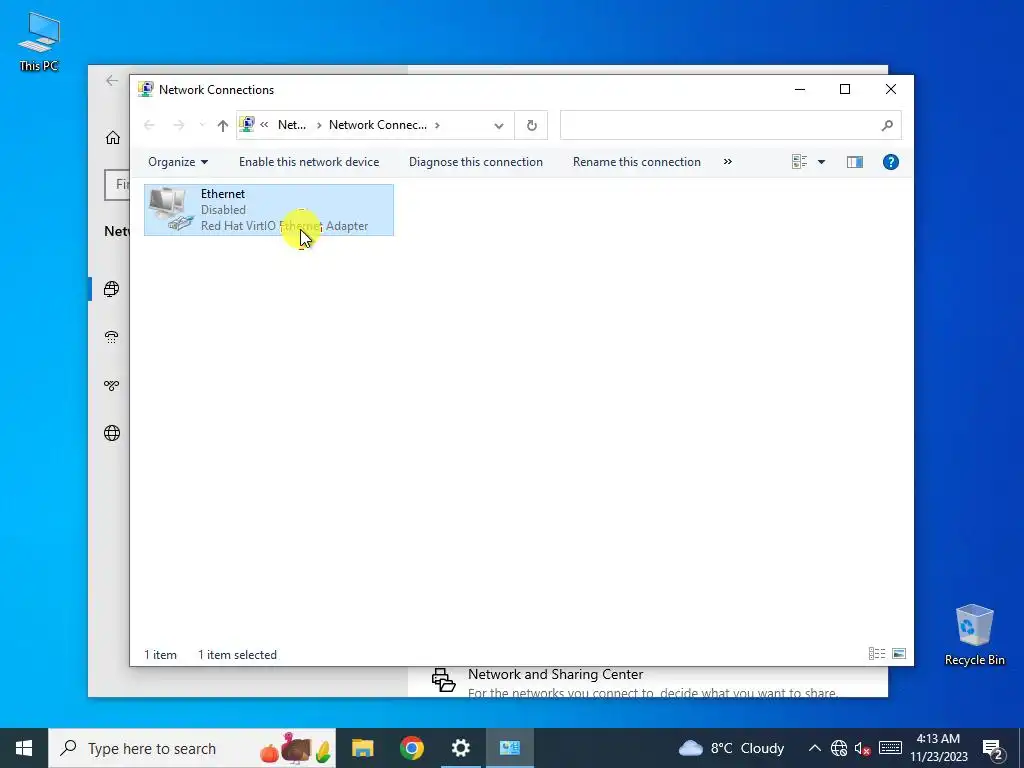
Task: Toggle the preview pane
Action: pos(855,162)
